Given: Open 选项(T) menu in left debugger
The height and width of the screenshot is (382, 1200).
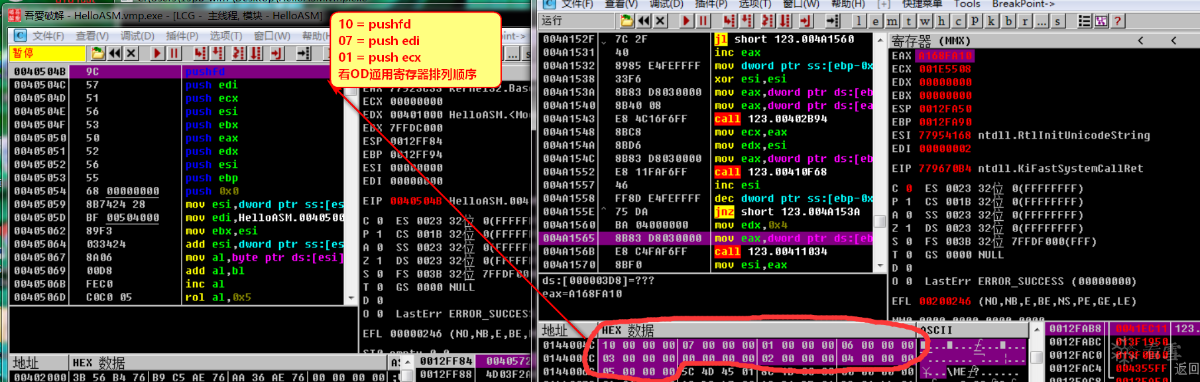Looking at the screenshot, I should [x=226, y=36].
